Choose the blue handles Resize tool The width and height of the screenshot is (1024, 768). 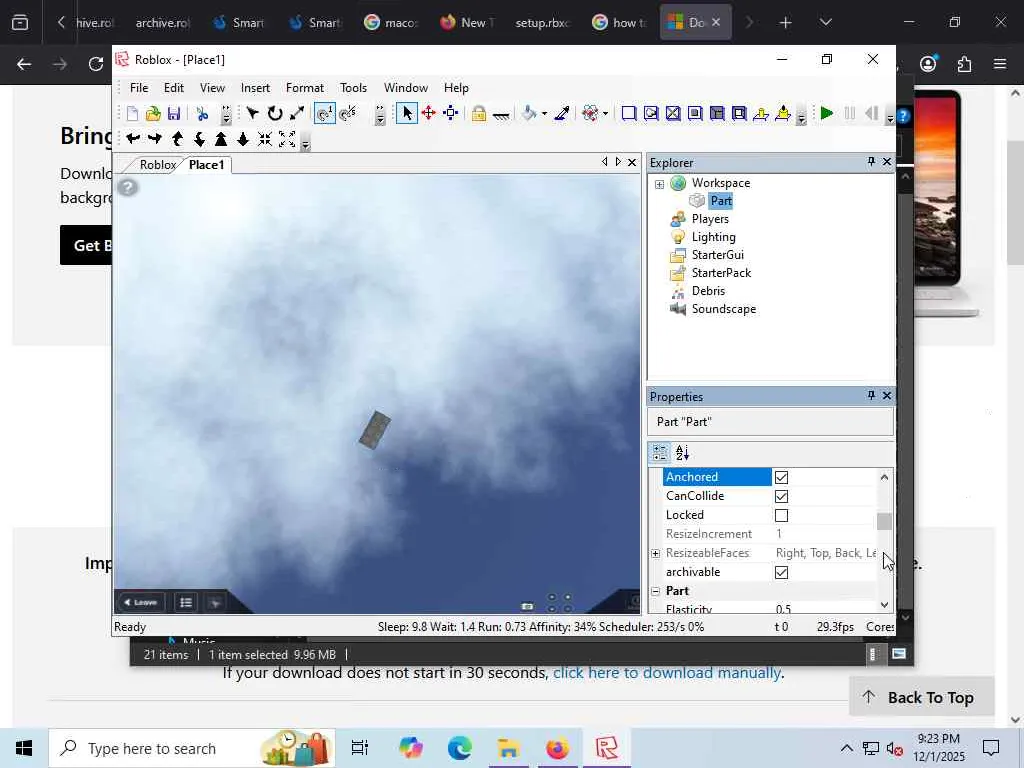[x=451, y=114]
